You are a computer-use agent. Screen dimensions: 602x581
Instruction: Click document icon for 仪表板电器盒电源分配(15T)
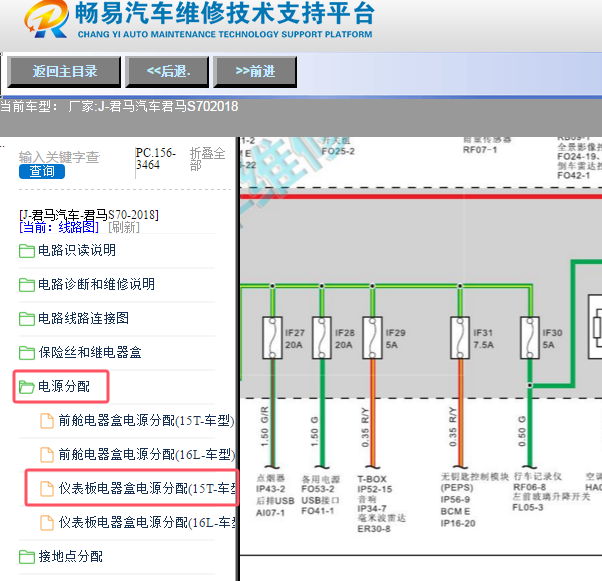point(47,489)
